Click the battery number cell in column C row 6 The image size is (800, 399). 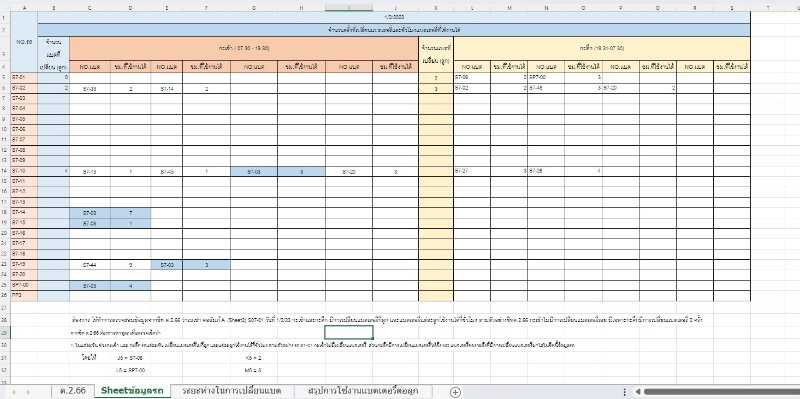(x=90, y=88)
